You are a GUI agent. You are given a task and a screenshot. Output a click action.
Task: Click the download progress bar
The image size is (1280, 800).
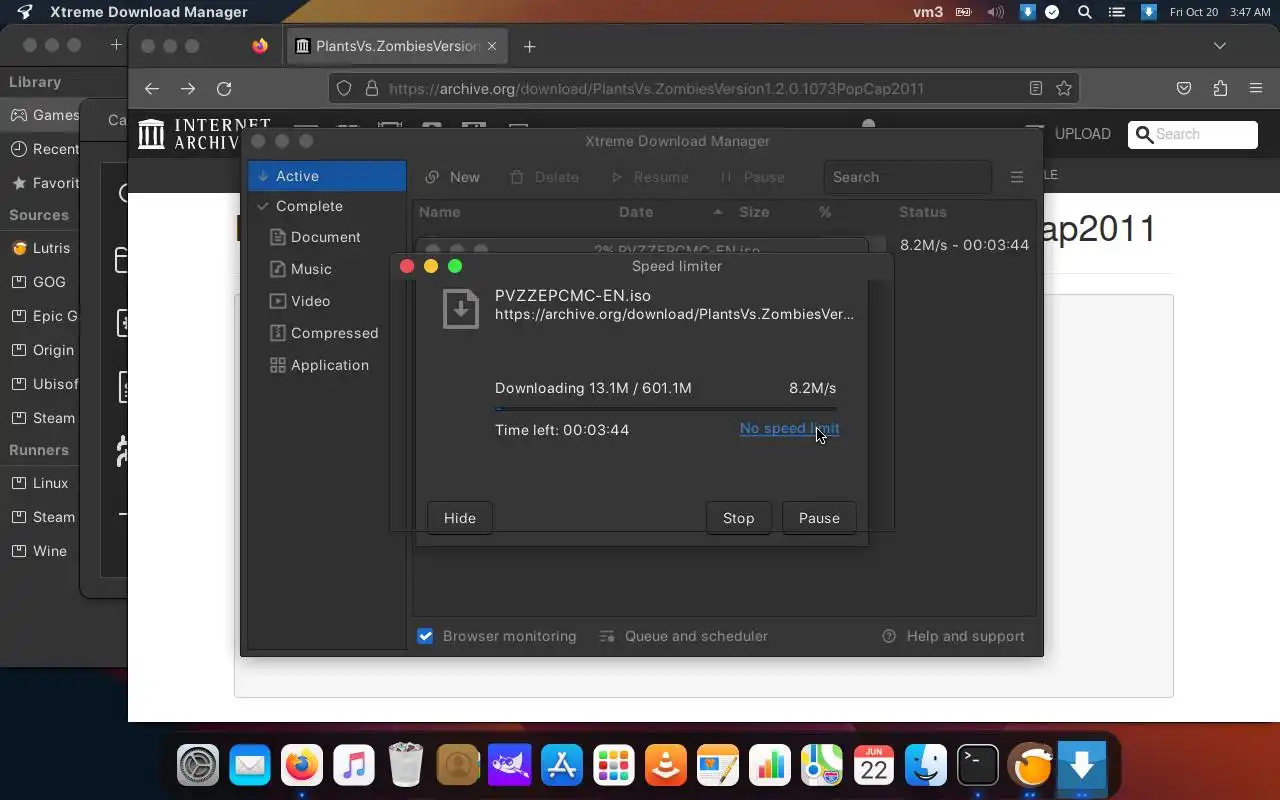pos(666,409)
